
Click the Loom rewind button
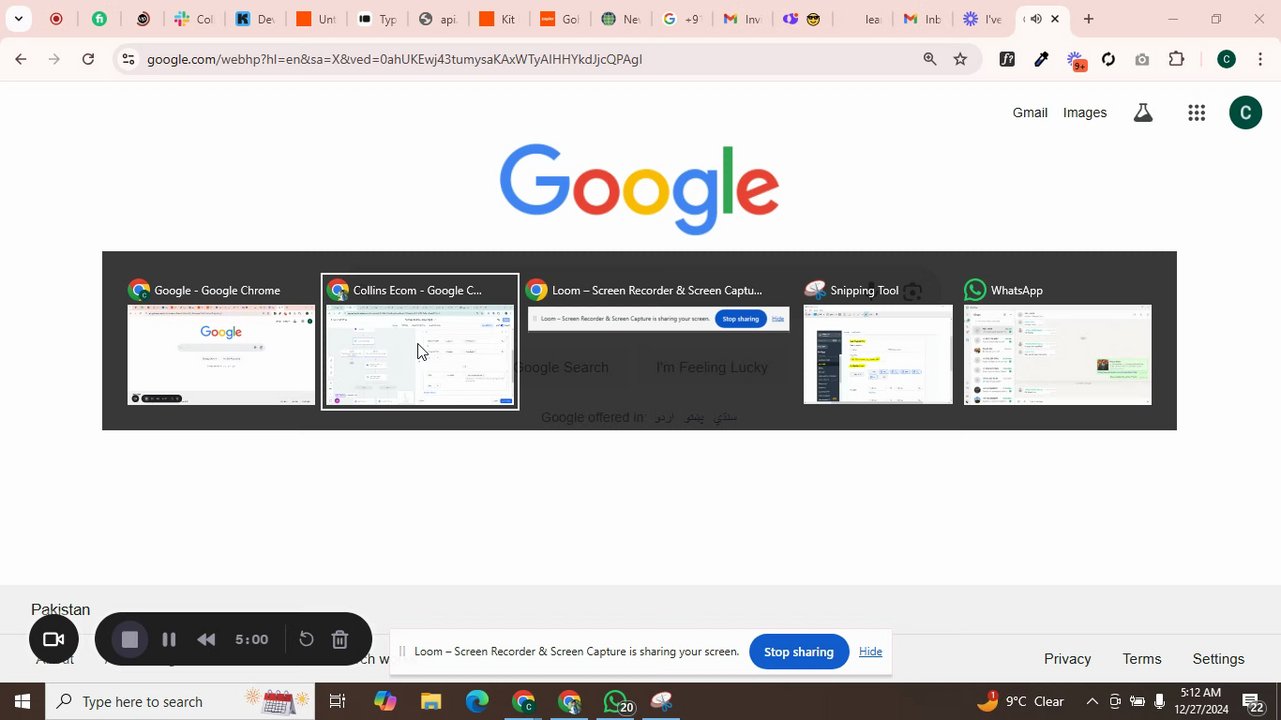(x=206, y=640)
